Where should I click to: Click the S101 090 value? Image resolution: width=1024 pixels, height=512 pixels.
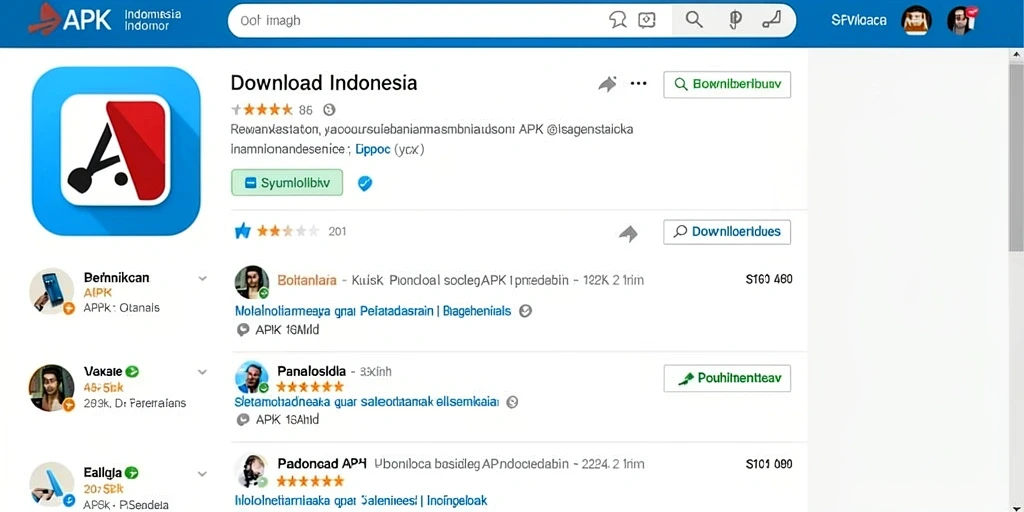click(x=769, y=464)
